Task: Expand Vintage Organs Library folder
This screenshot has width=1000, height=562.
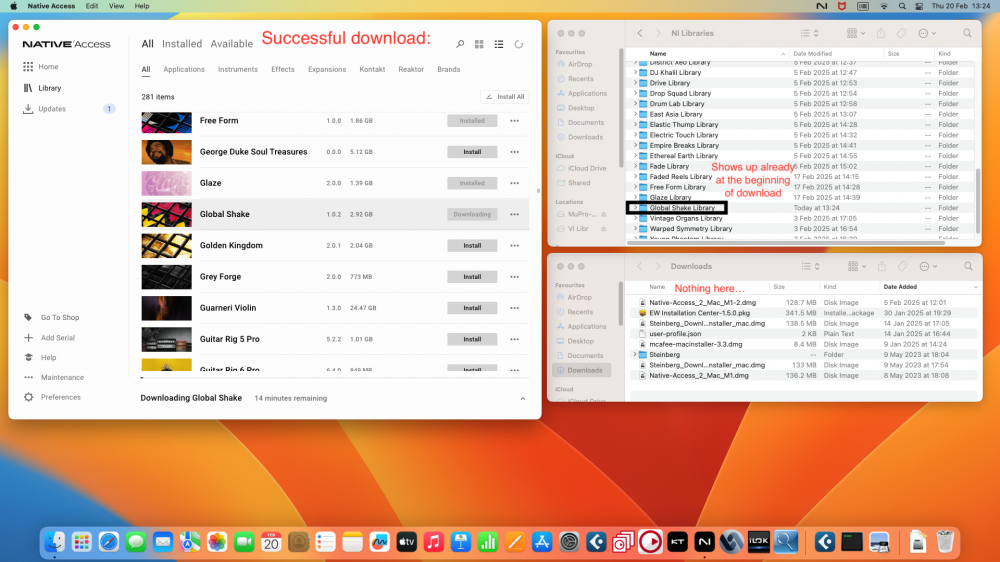Action: (x=635, y=218)
